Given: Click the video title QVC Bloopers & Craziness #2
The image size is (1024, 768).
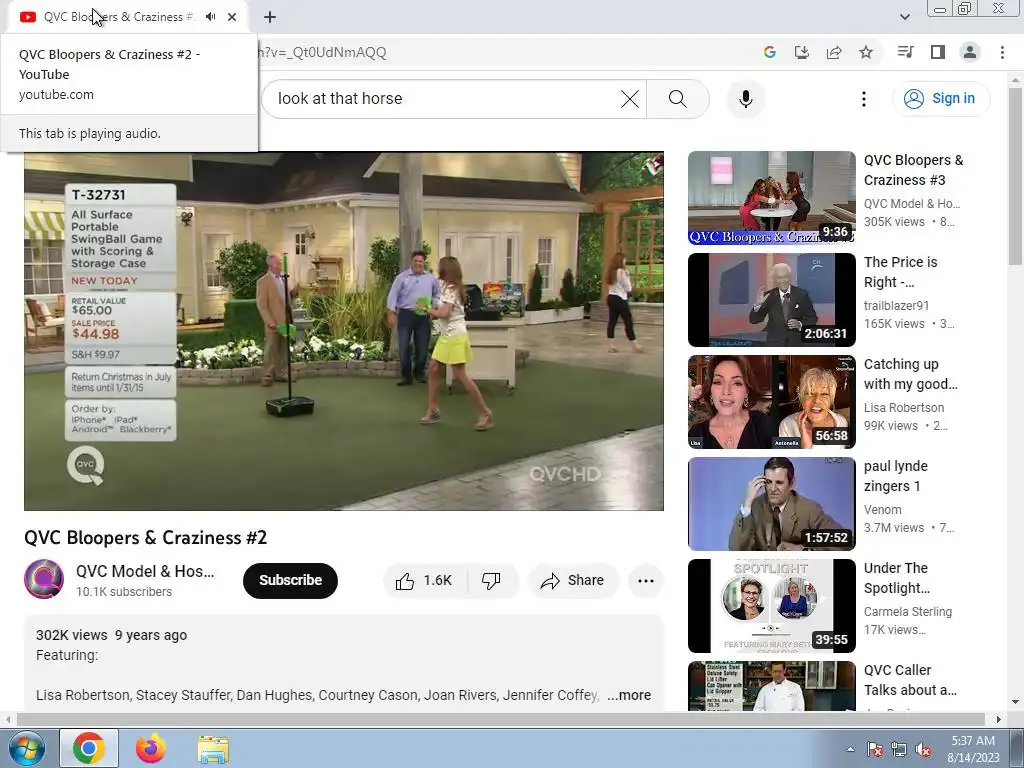Looking at the screenshot, I should tap(146, 537).
